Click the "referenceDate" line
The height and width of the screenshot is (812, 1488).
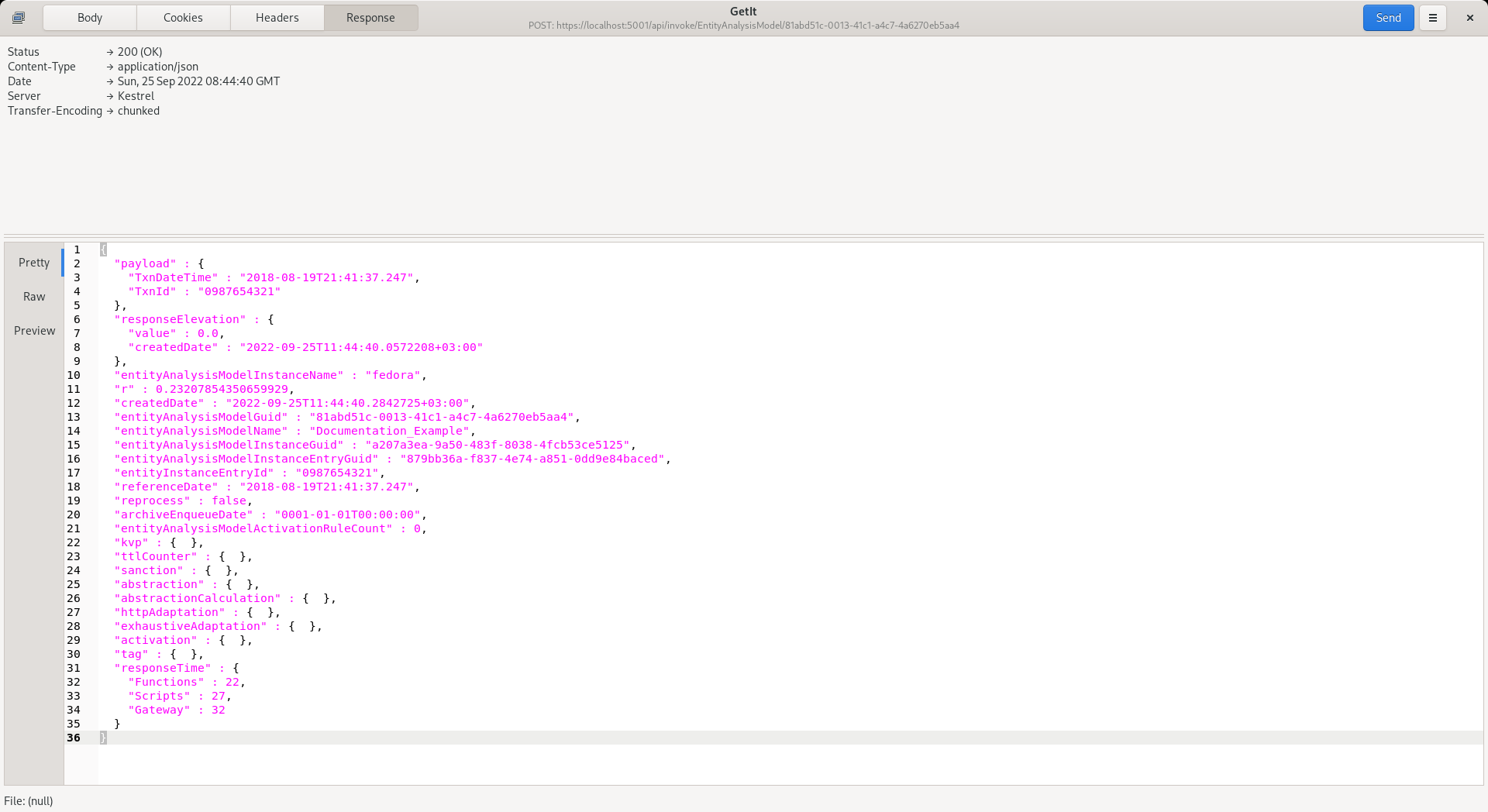coord(267,487)
